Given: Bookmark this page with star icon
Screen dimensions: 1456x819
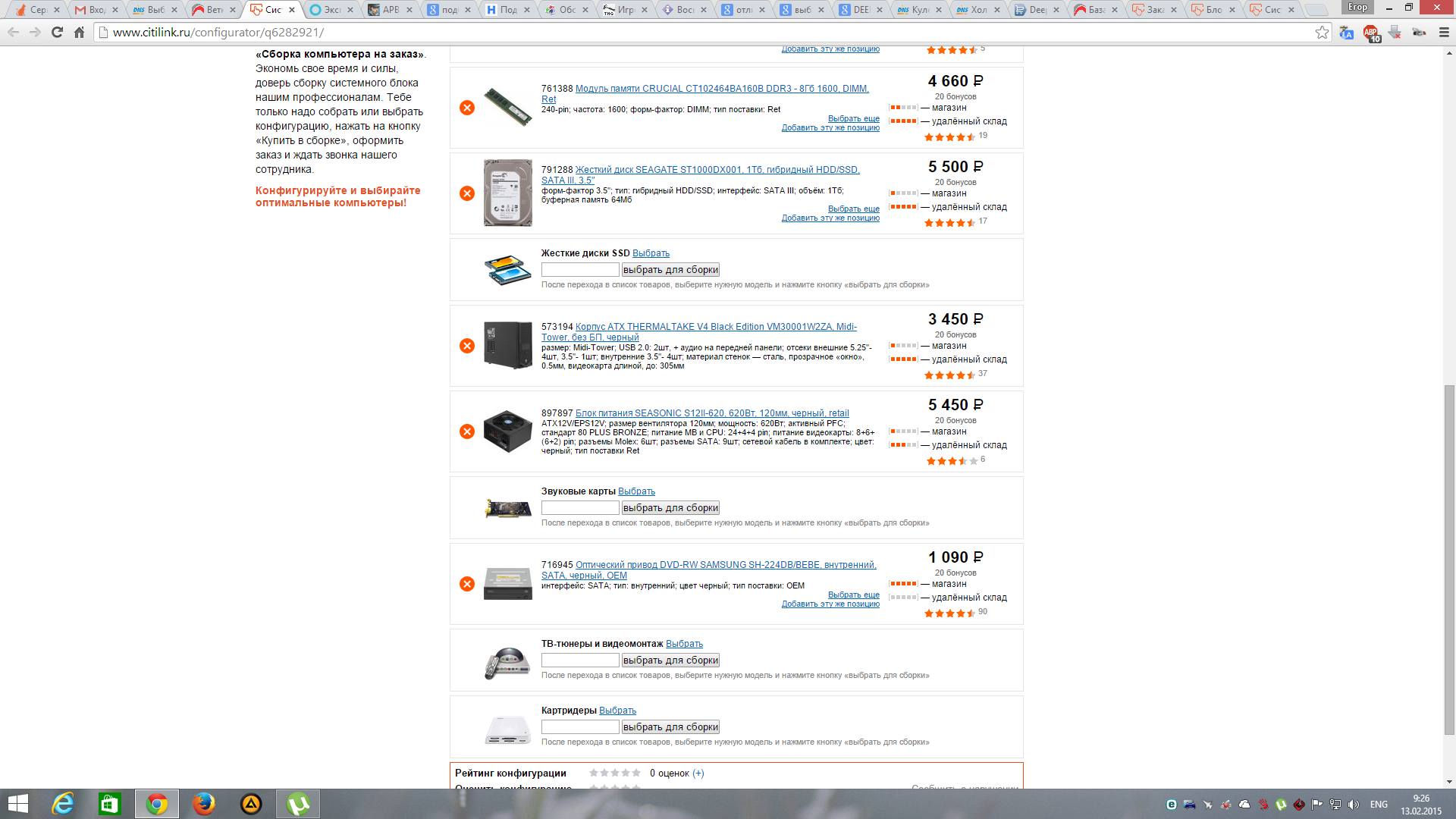Looking at the screenshot, I should pos(1322,32).
